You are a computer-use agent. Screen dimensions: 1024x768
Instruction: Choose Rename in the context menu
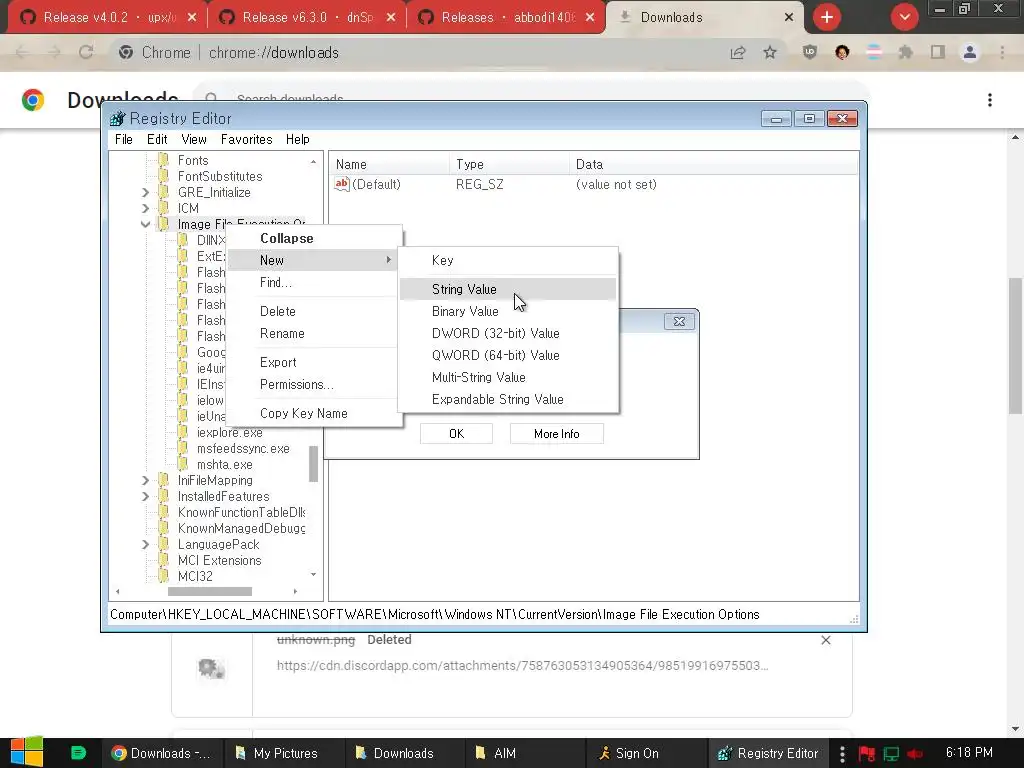[313, 333]
